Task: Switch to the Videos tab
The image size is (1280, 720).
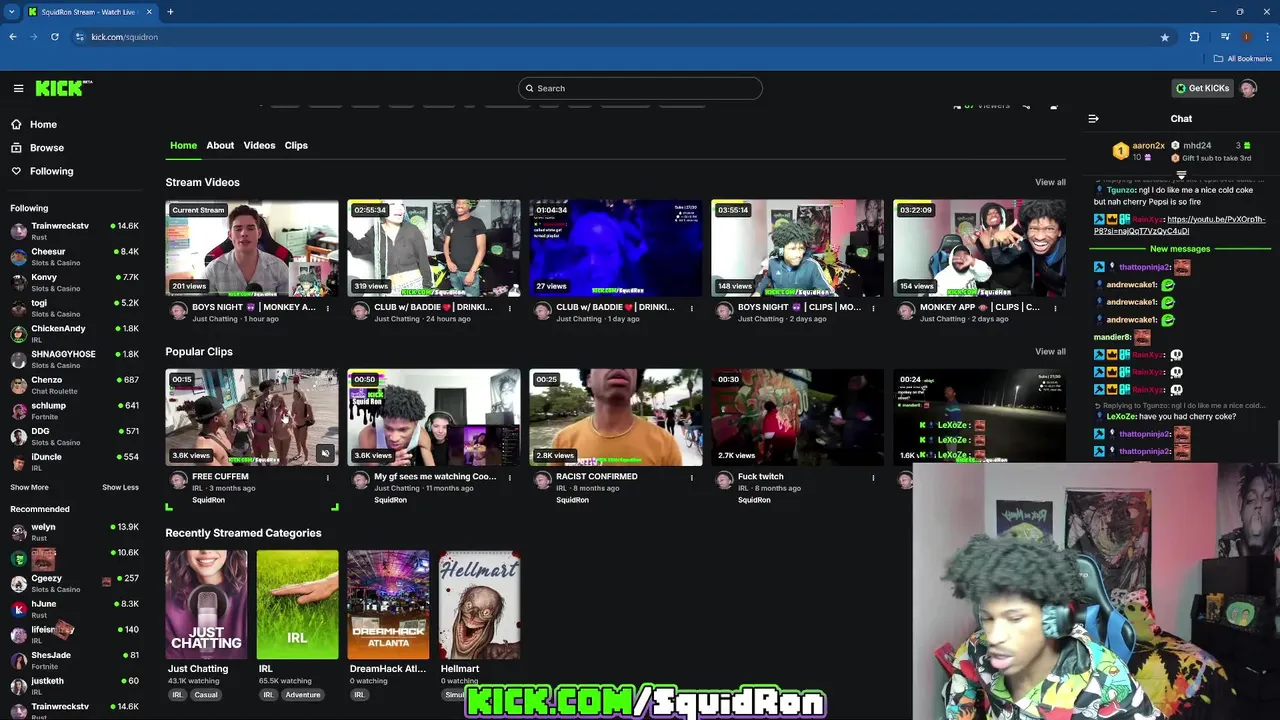Action: [x=259, y=145]
